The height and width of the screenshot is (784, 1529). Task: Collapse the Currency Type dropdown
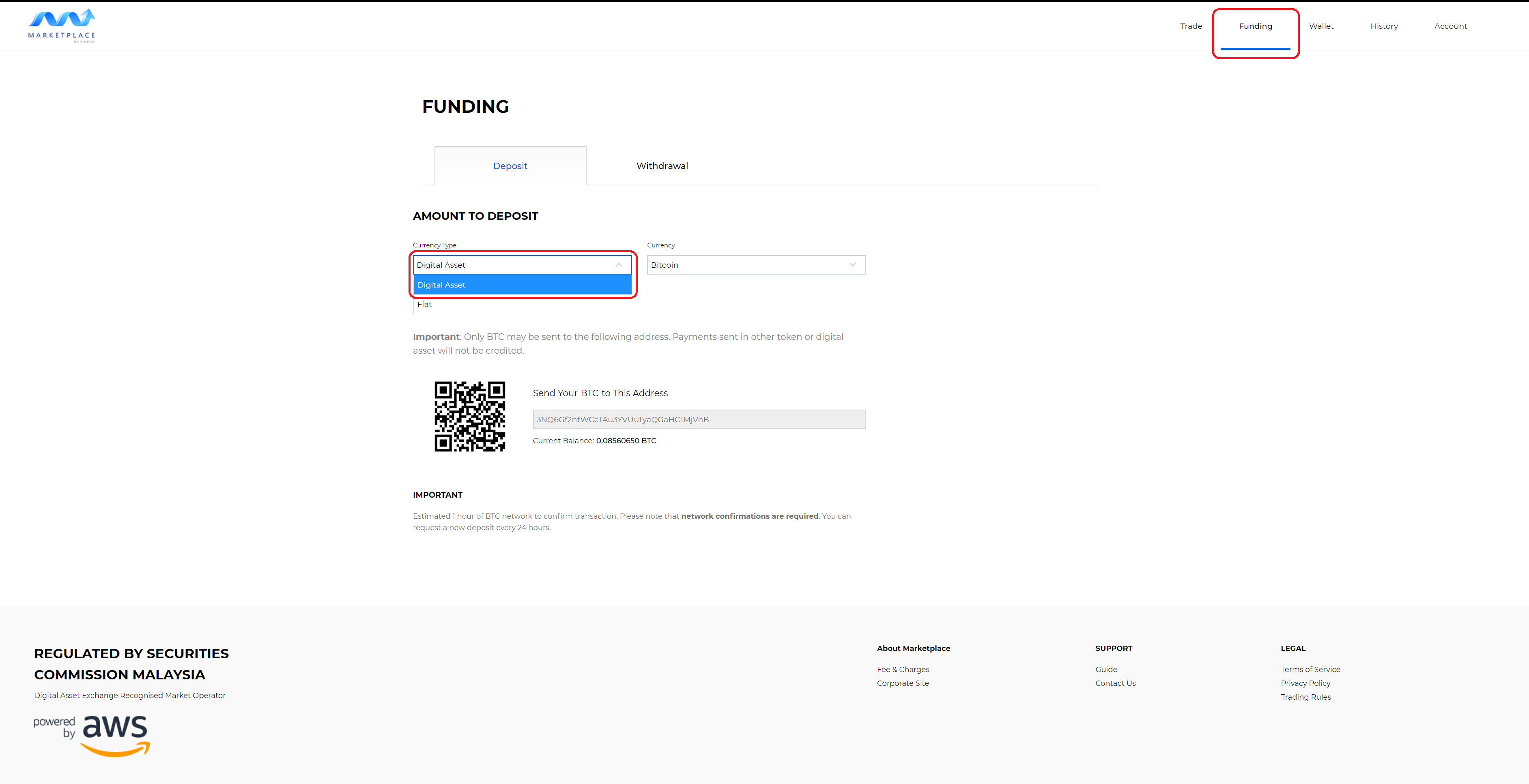tap(523, 265)
